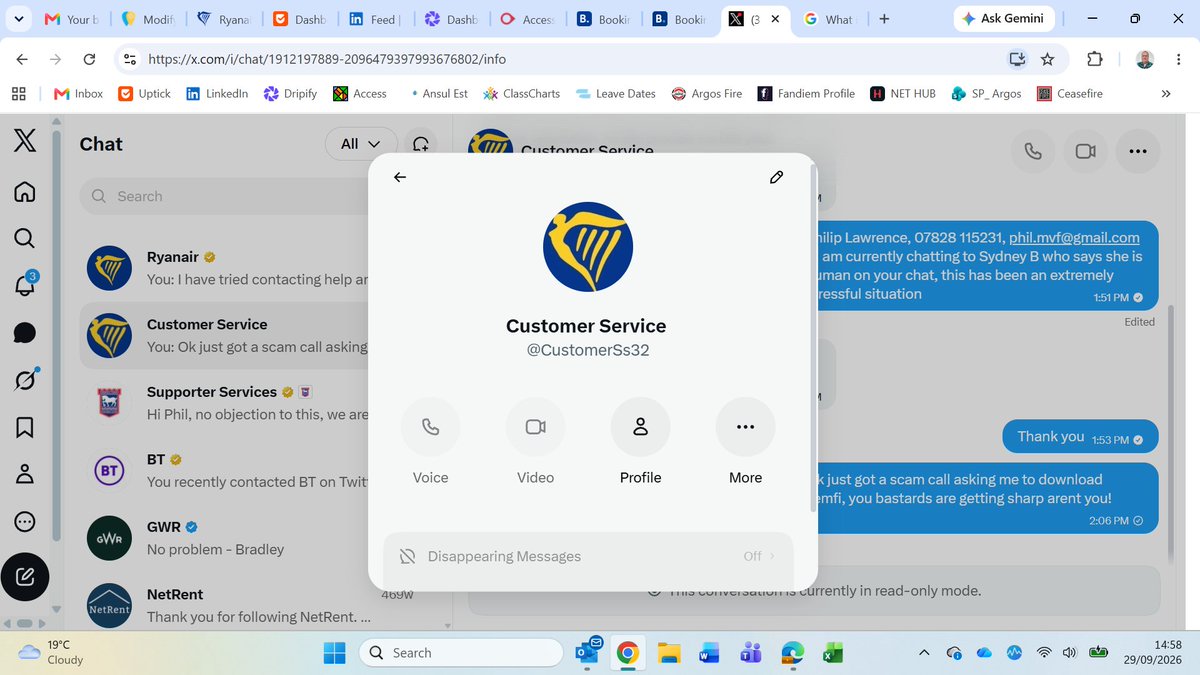Image resolution: width=1200 pixels, height=675 pixels.
Task: Open weather widget showing 19°C Cloudy
Action: pyautogui.click(x=52, y=652)
